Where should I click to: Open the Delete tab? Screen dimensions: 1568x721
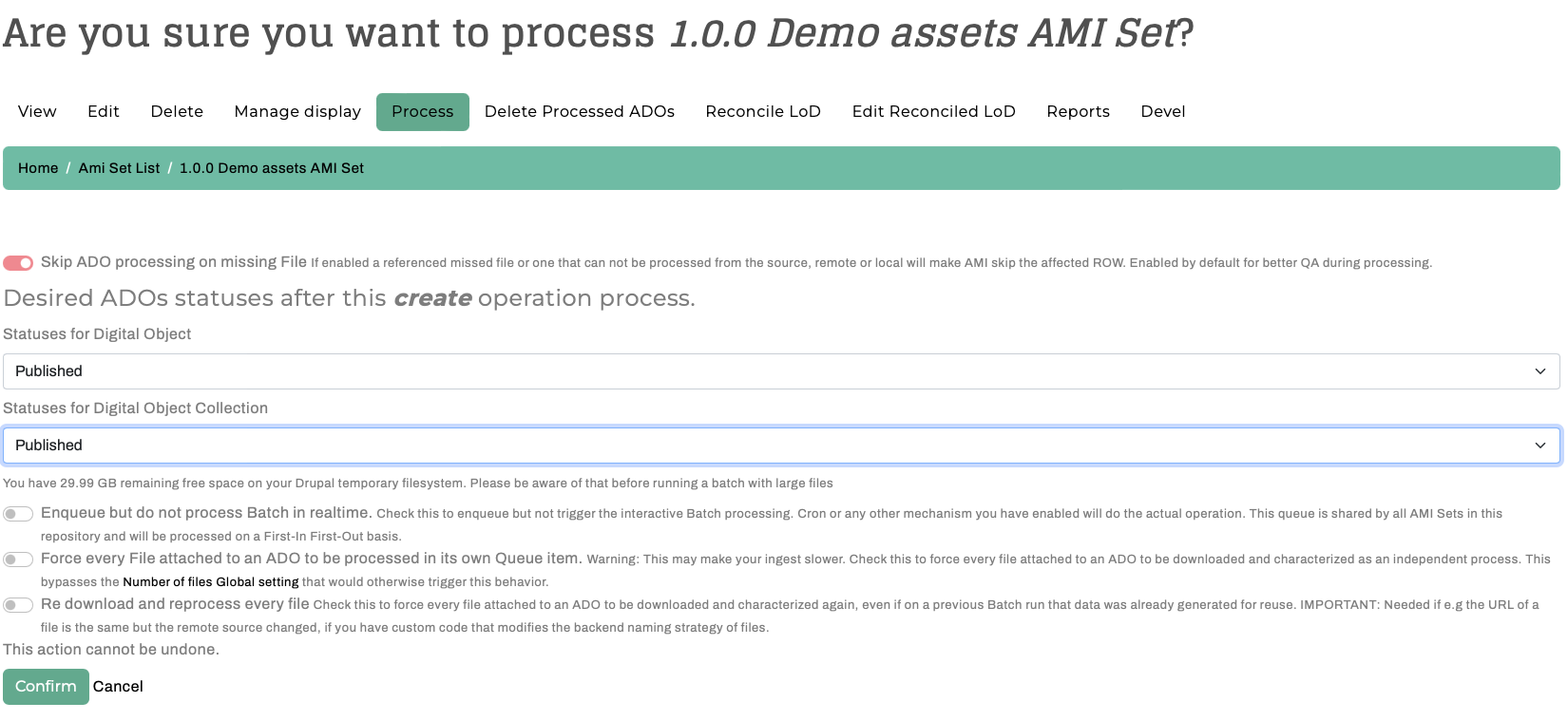(x=177, y=112)
